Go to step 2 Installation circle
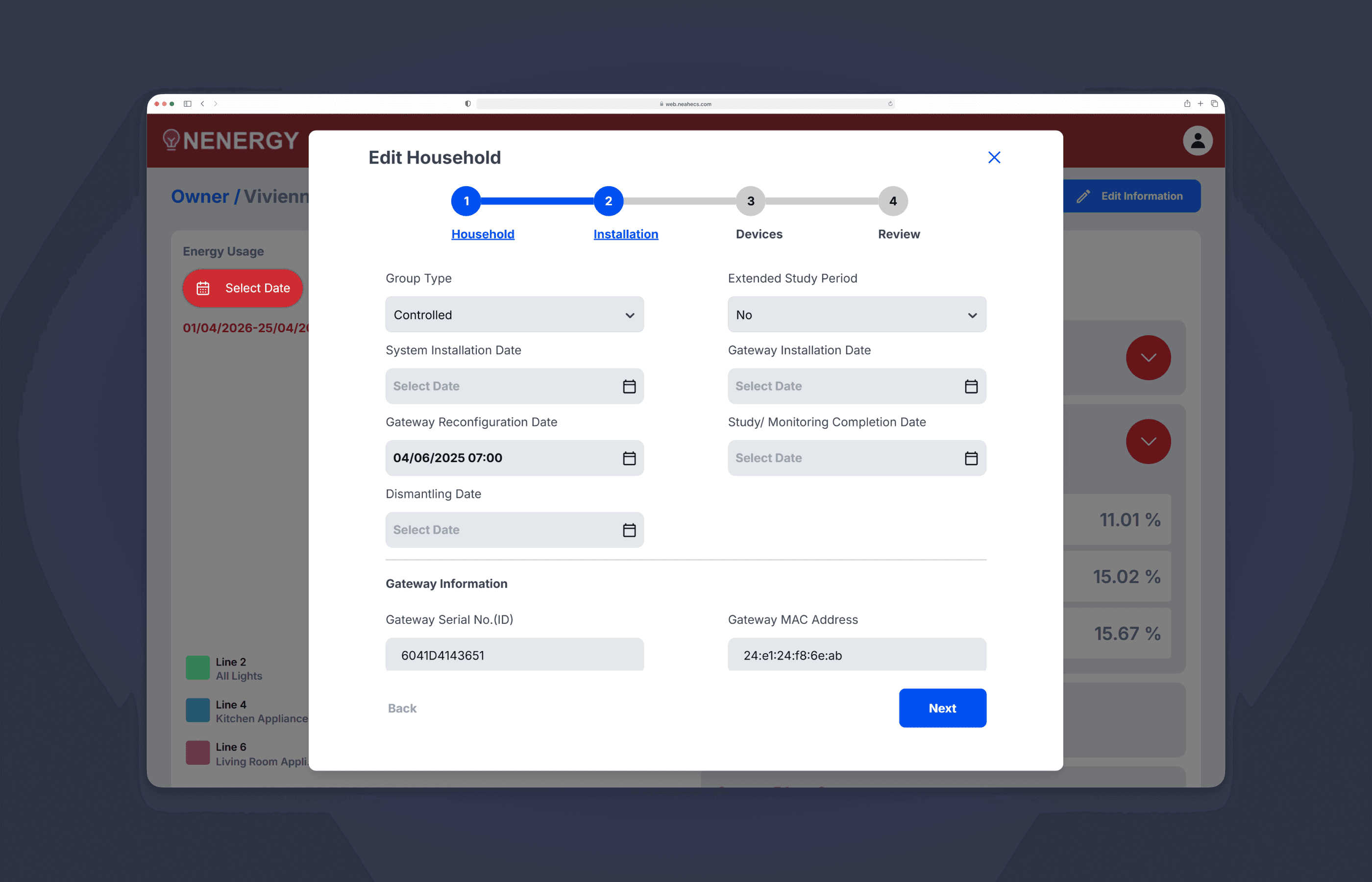The image size is (1372, 882). tap(608, 201)
